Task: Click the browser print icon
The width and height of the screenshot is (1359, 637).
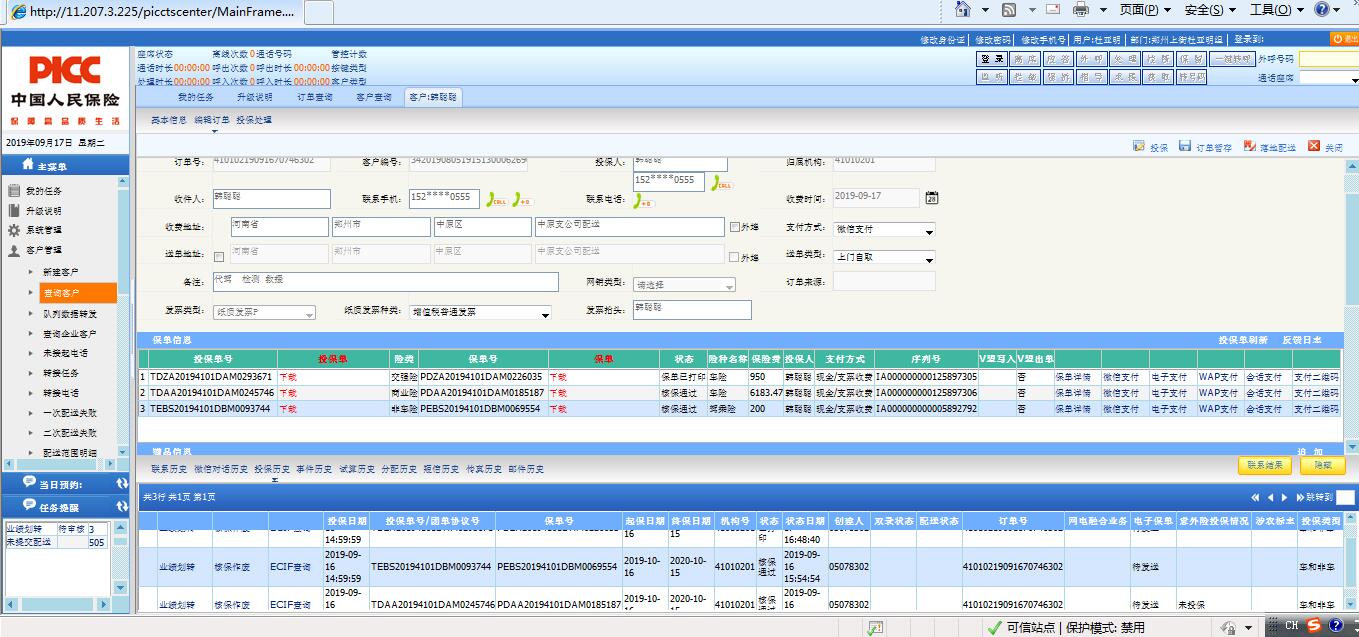Action: 1081,10
